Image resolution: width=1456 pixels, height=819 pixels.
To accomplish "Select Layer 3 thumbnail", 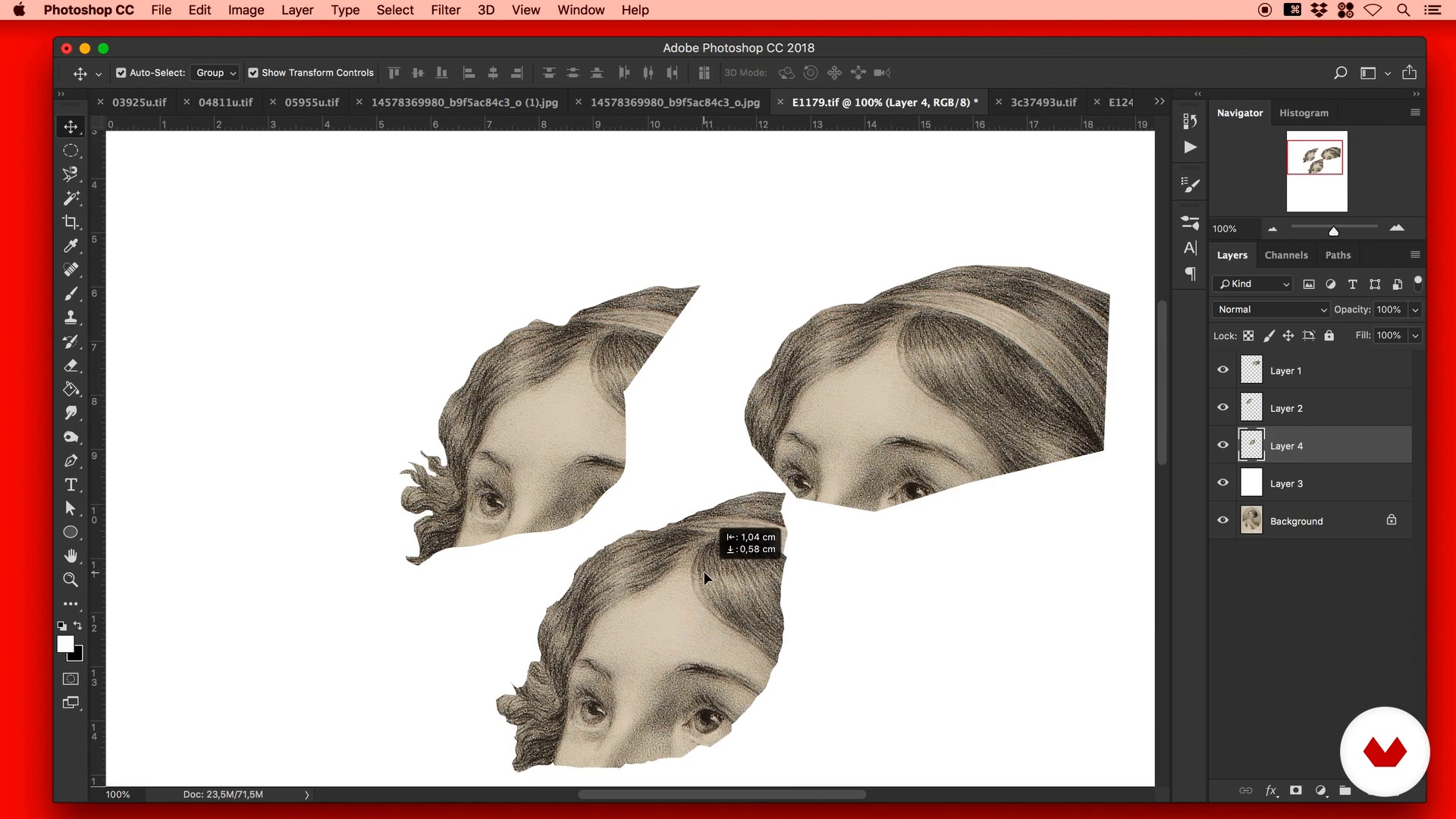I will click(x=1251, y=483).
